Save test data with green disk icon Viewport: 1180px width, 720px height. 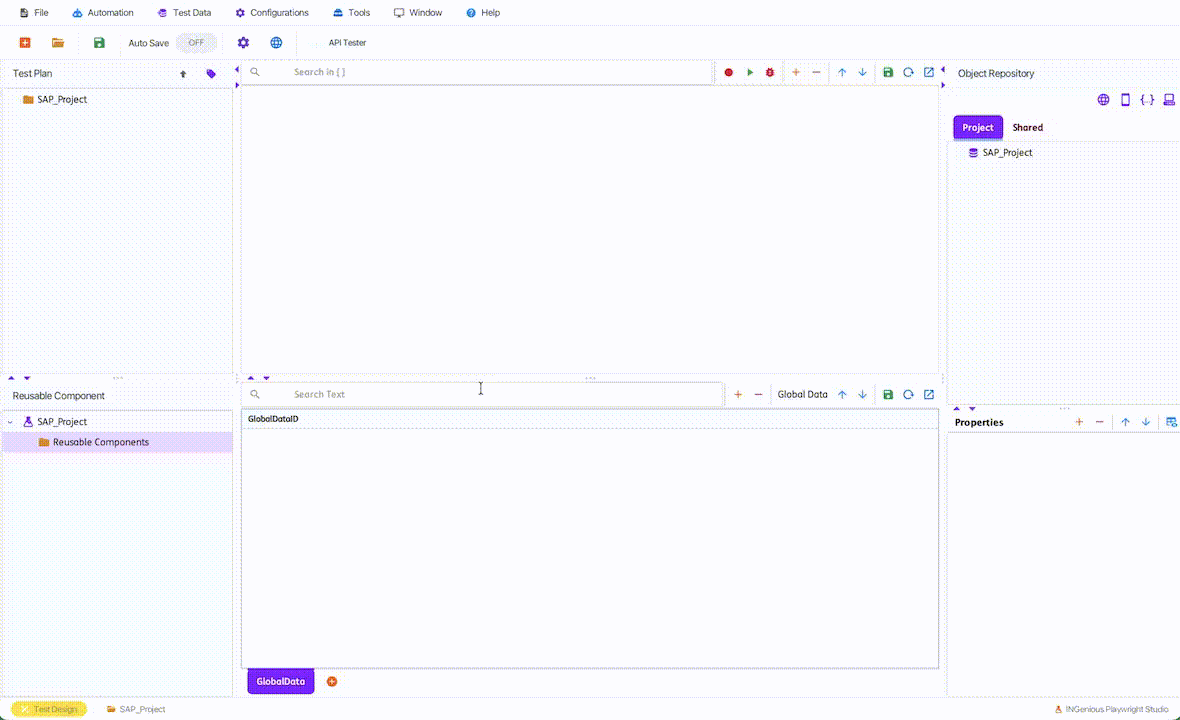click(888, 394)
